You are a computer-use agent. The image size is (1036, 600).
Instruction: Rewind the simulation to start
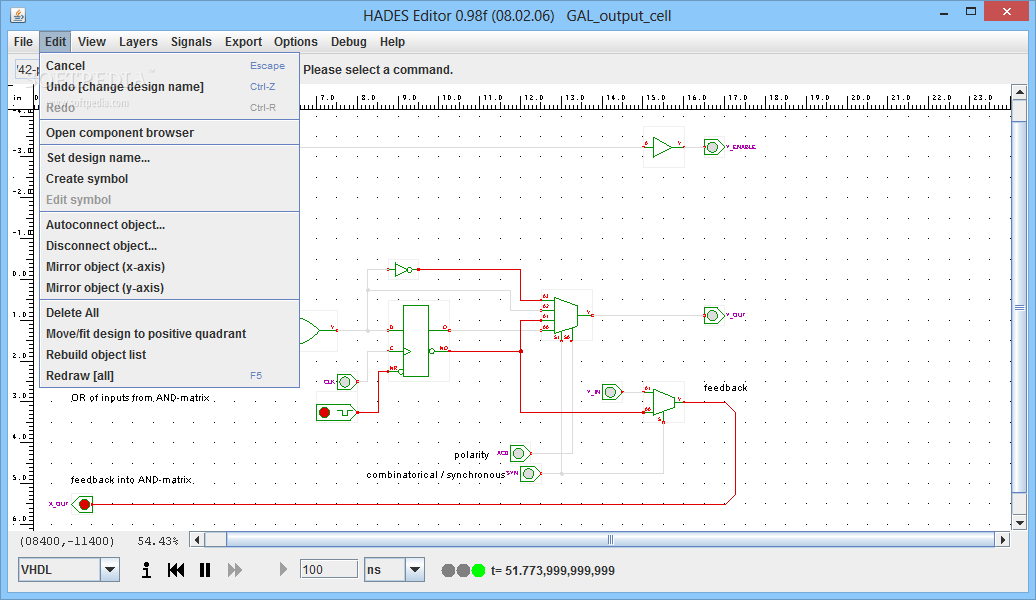pyautogui.click(x=176, y=570)
